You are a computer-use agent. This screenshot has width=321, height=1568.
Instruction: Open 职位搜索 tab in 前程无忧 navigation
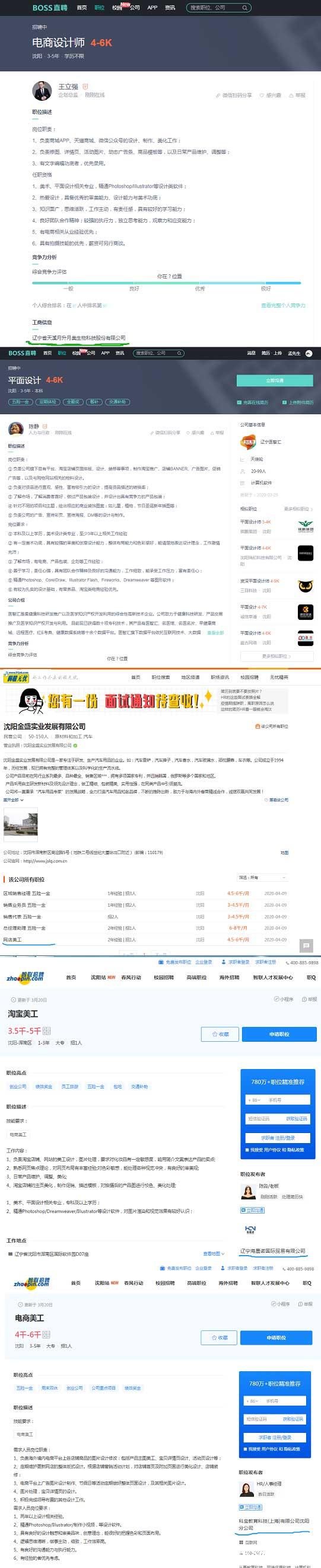coord(161,677)
